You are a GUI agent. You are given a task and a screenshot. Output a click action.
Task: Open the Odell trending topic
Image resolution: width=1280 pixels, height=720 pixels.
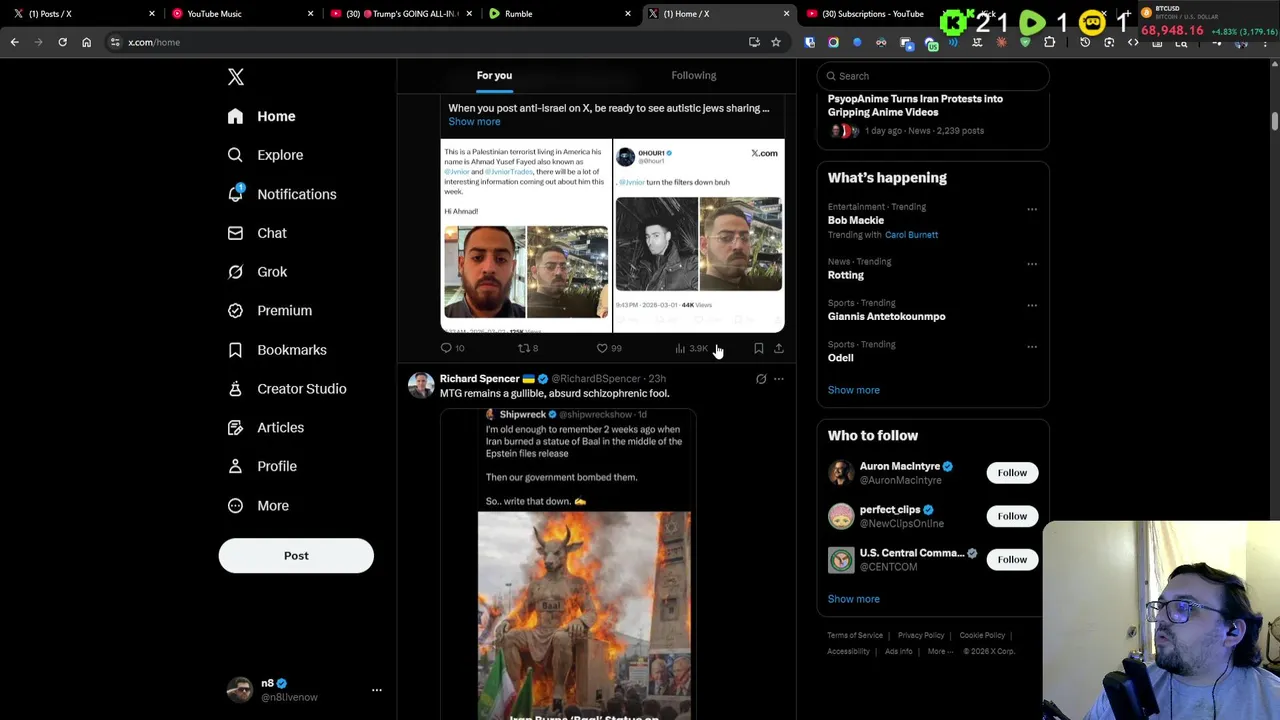(x=840, y=358)
